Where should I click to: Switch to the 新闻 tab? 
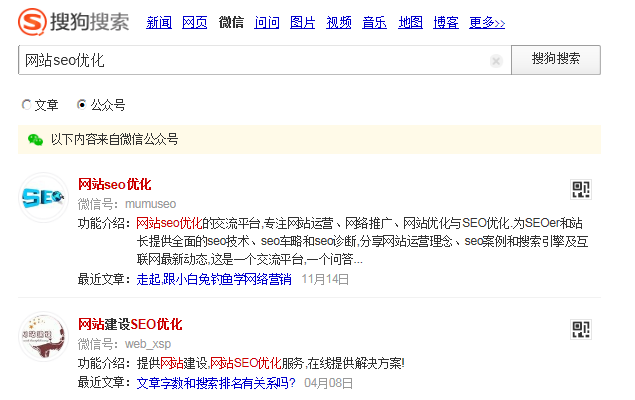coord(159,22)
